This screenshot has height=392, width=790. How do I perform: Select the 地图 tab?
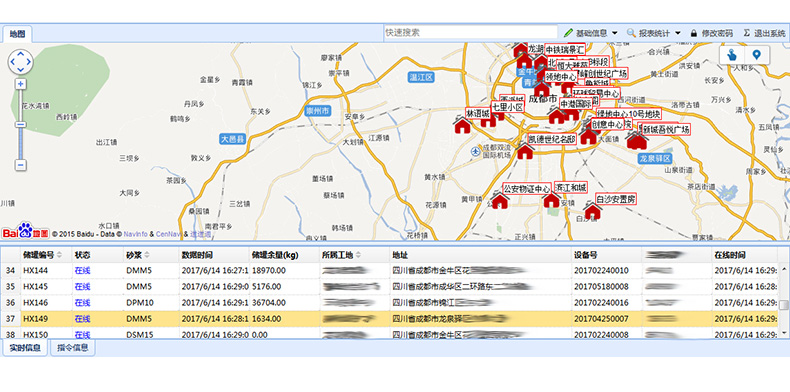tap(17, 34)
